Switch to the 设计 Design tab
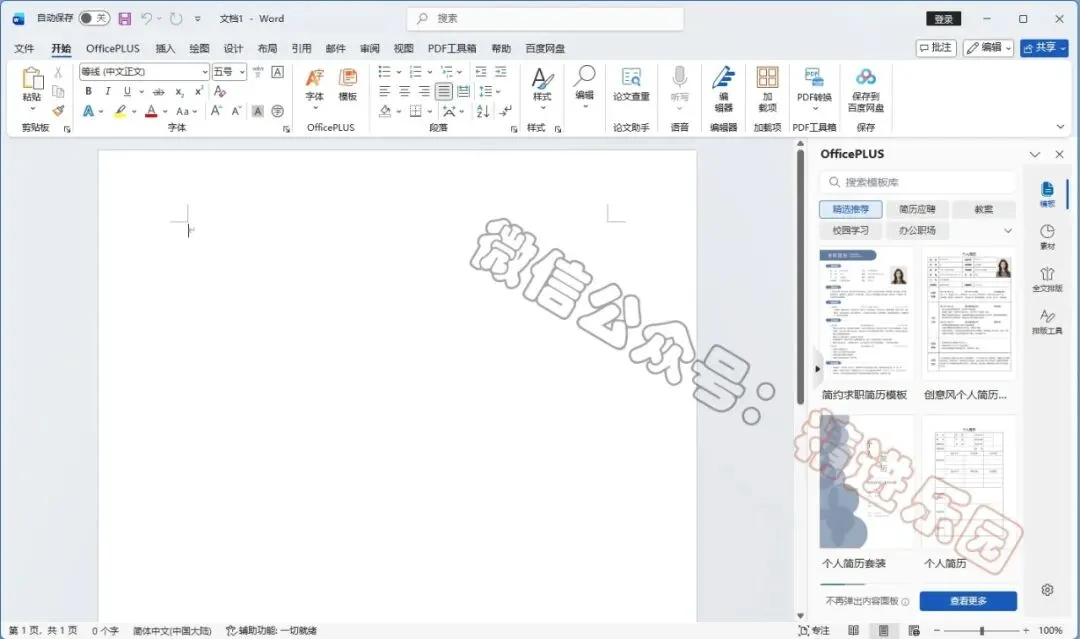 [x=233, y=48]
